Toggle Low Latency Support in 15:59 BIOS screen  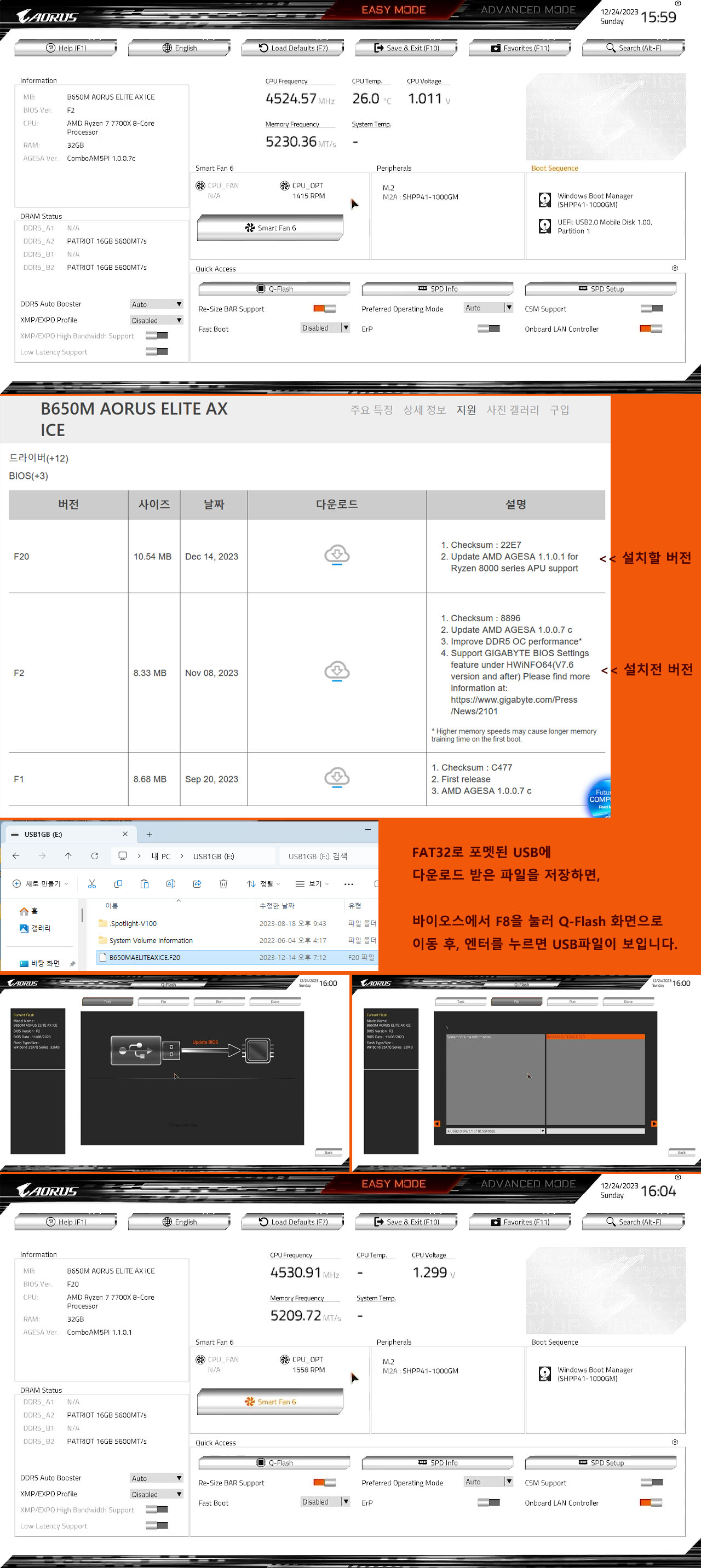(157, 351)
